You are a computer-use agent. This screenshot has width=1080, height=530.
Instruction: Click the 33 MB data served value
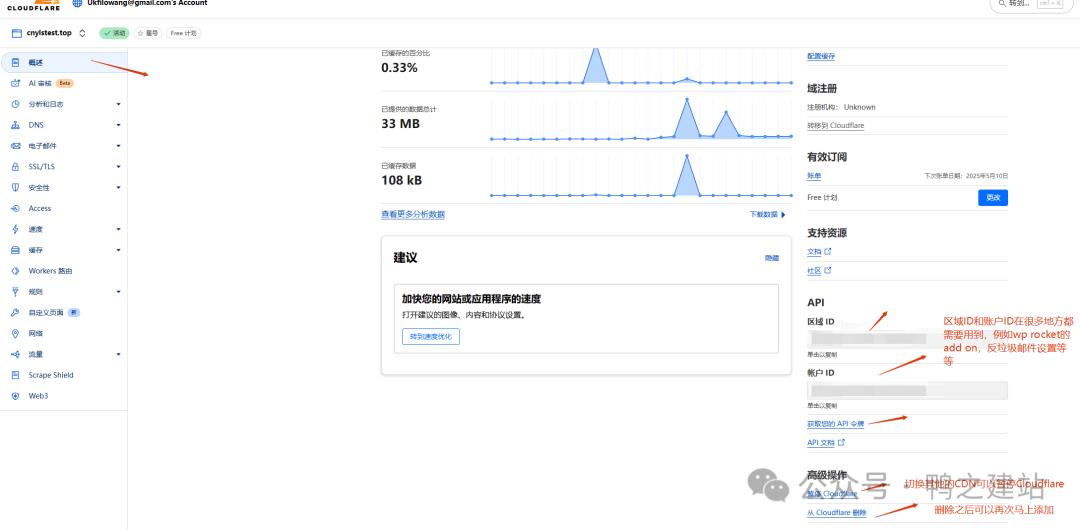400,124
